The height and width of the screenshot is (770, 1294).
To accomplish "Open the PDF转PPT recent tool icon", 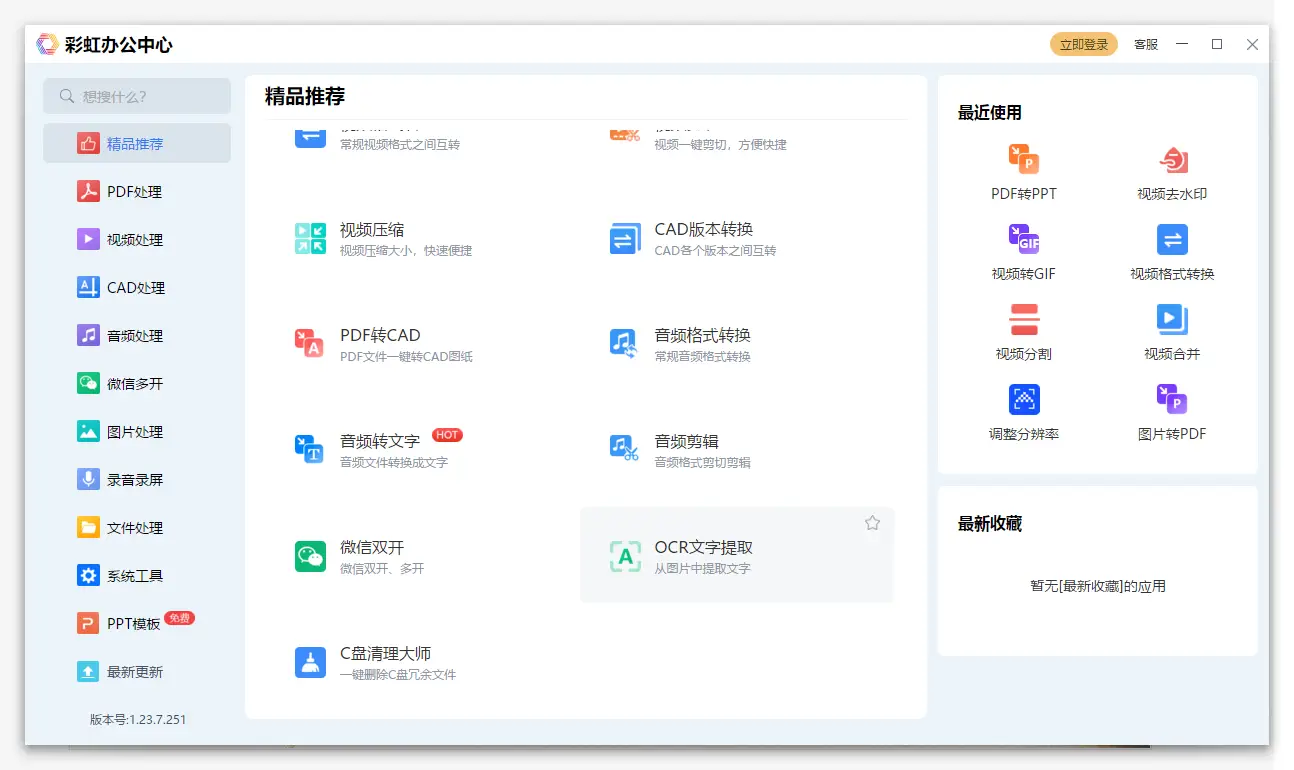I will point(1023,160).
